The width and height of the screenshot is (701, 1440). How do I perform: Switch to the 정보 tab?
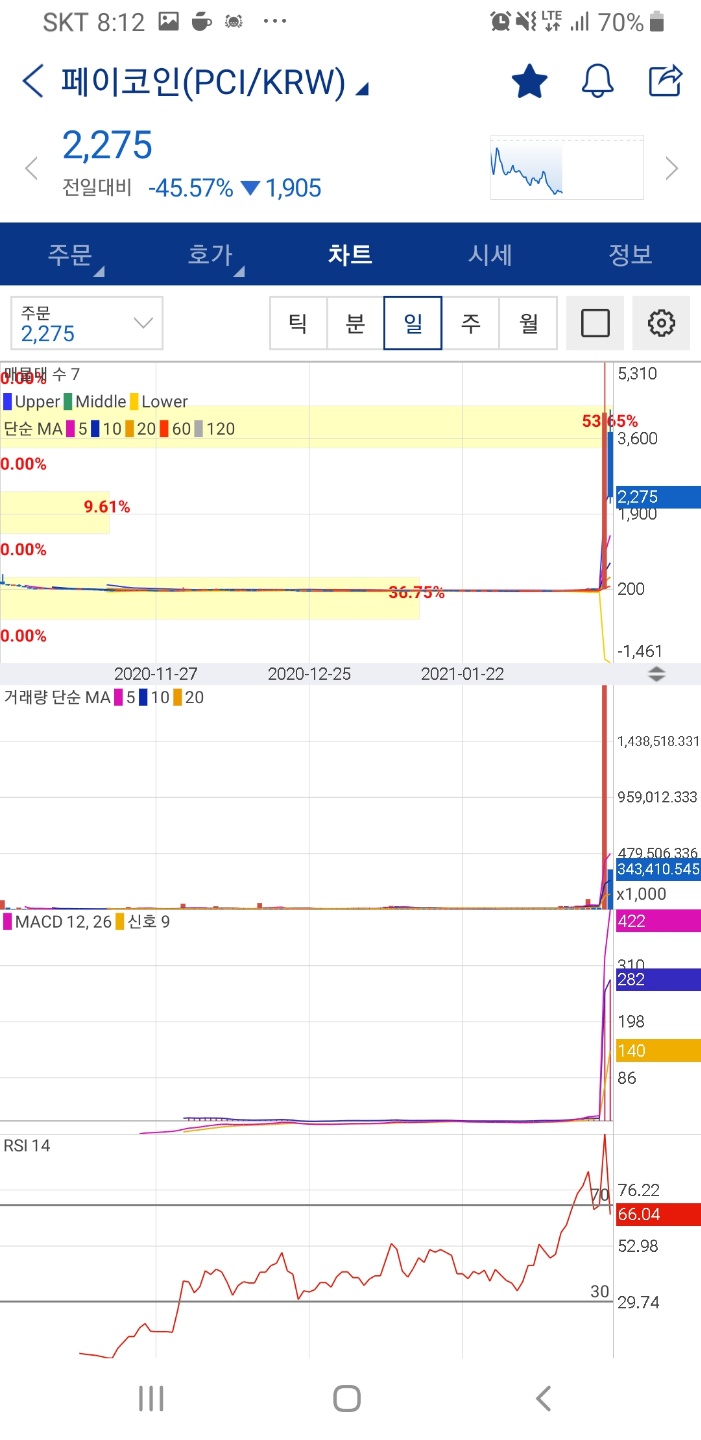coord(630,255)
